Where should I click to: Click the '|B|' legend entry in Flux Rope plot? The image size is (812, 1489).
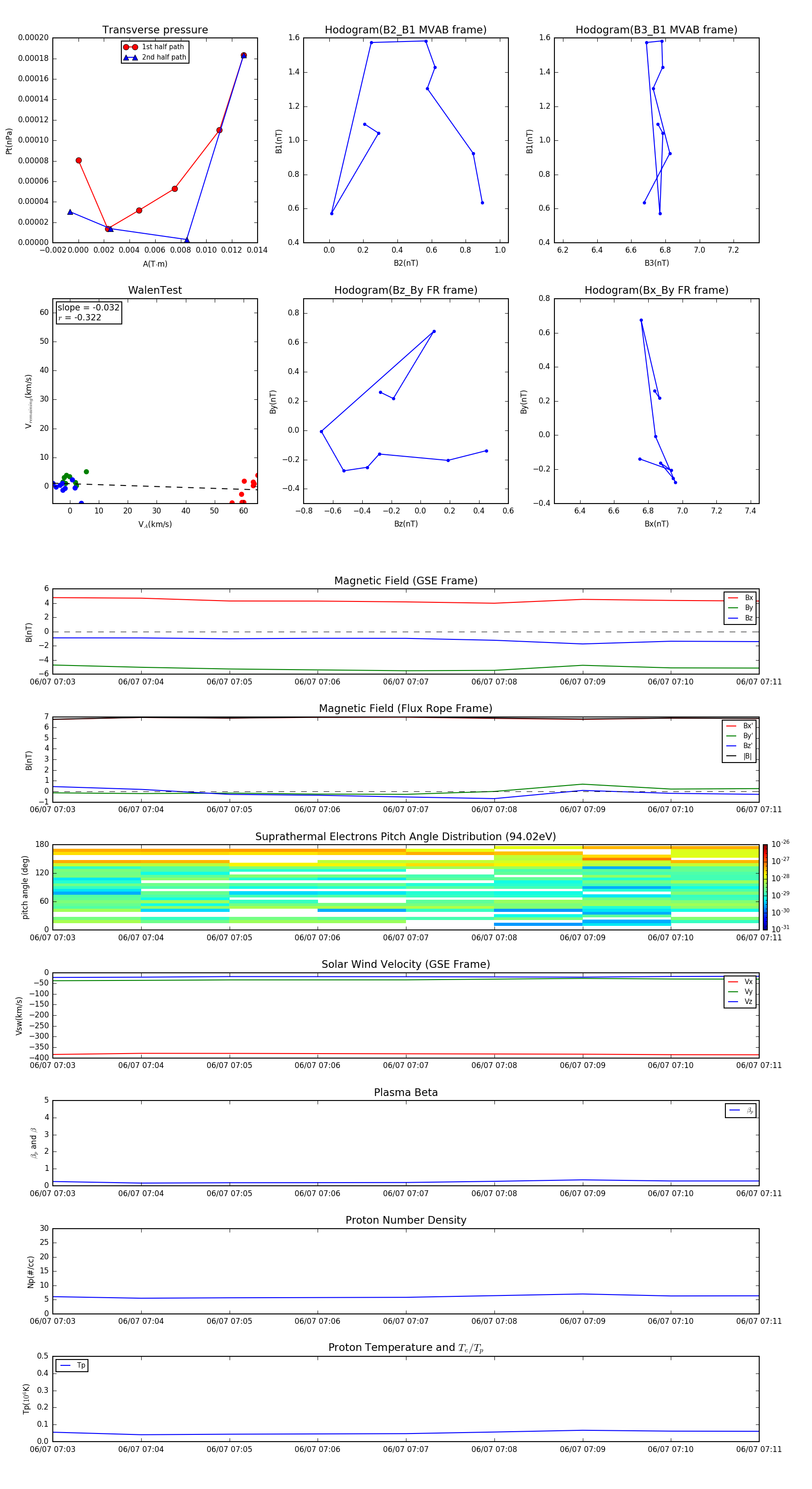tap(739, 756)
